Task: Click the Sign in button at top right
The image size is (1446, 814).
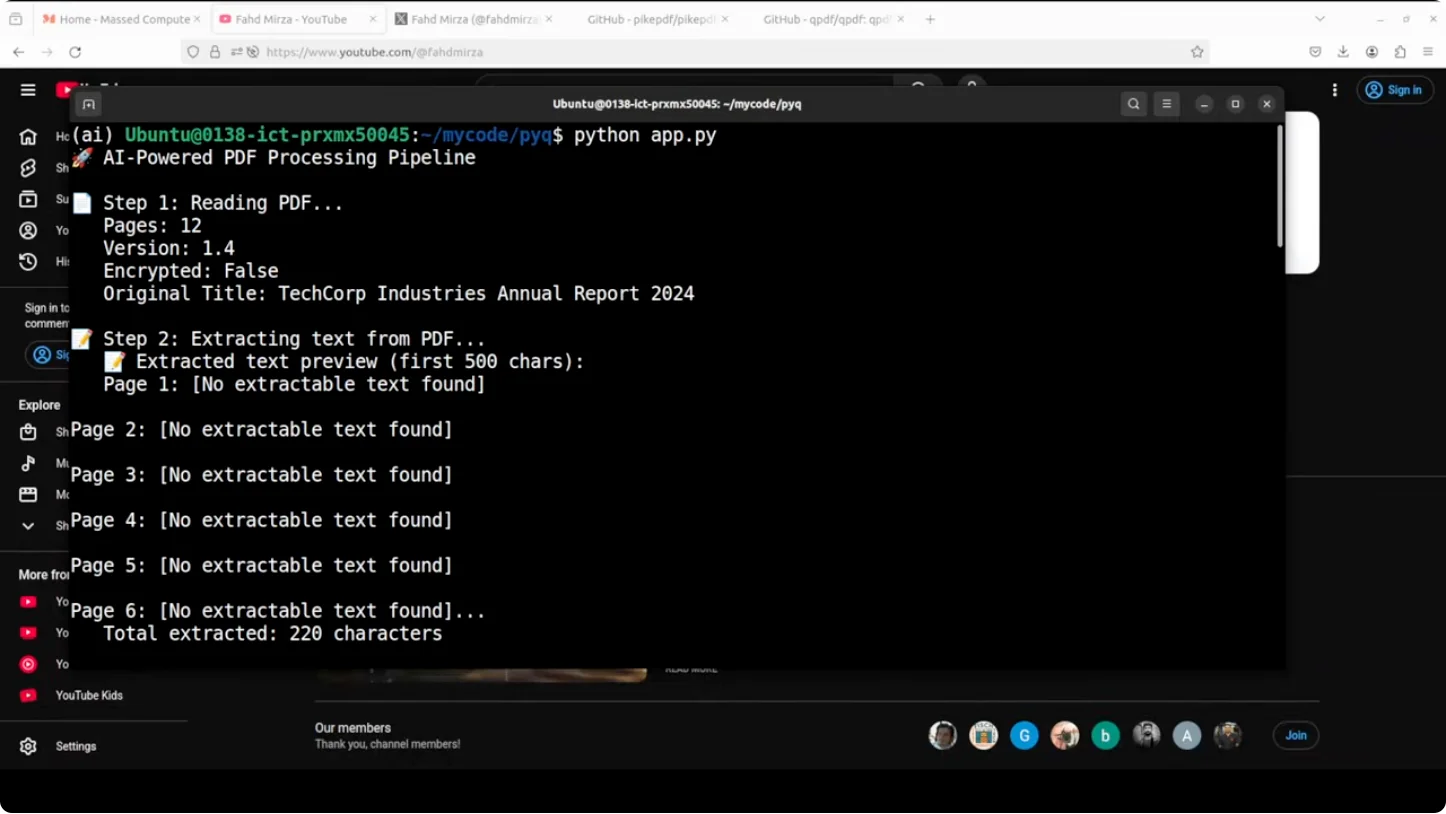Action: click(1394, 90)
